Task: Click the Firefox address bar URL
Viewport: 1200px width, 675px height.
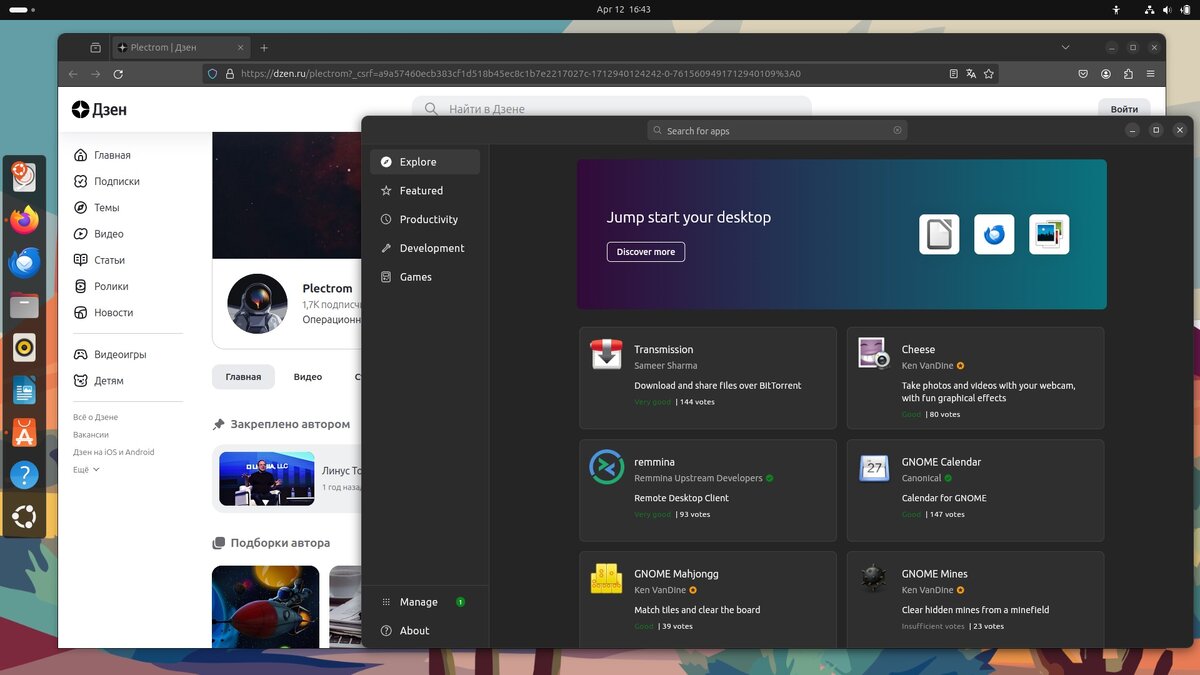Action: coord(520,74)
